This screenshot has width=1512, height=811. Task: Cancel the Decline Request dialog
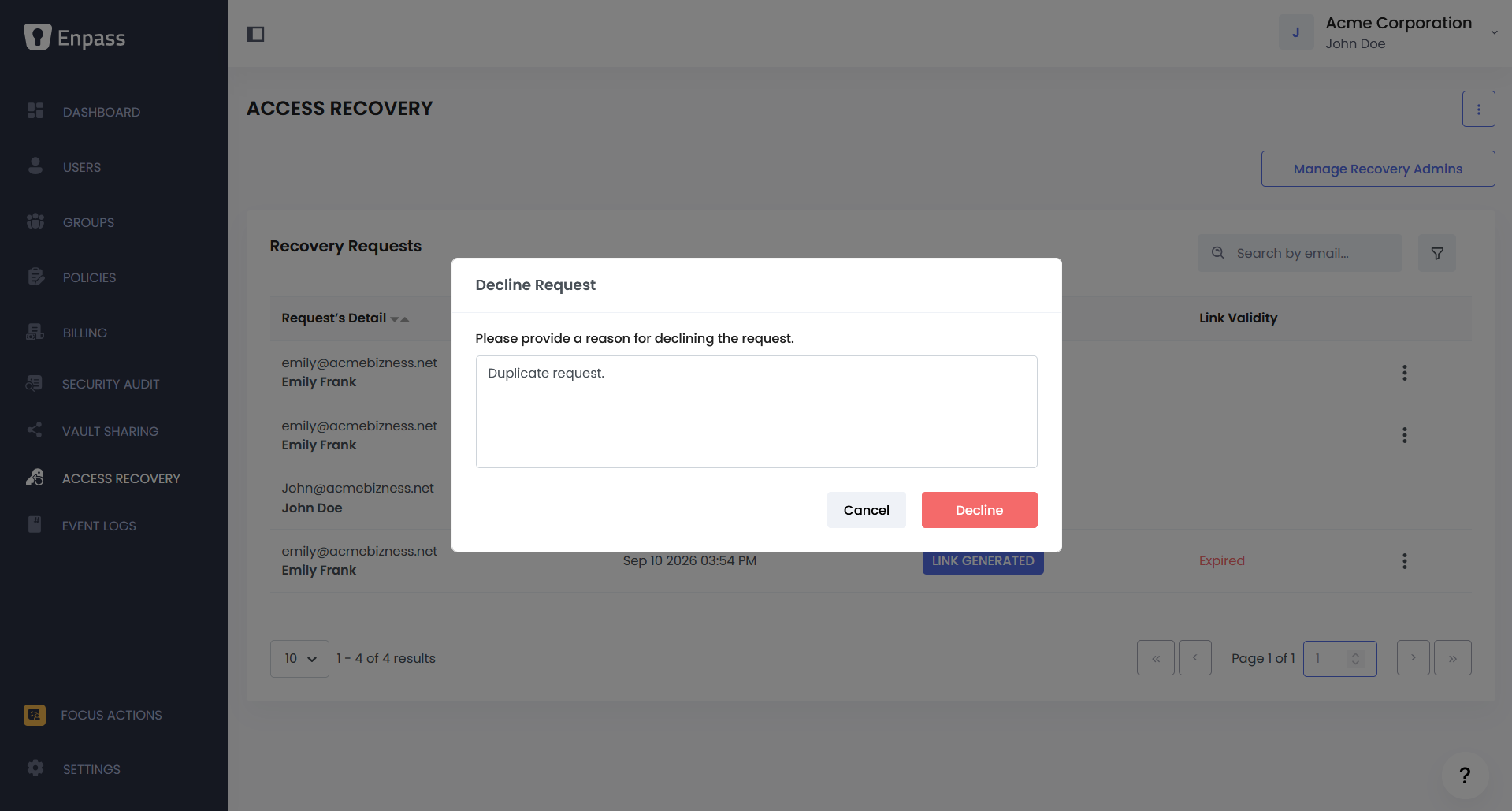[867, 510]
